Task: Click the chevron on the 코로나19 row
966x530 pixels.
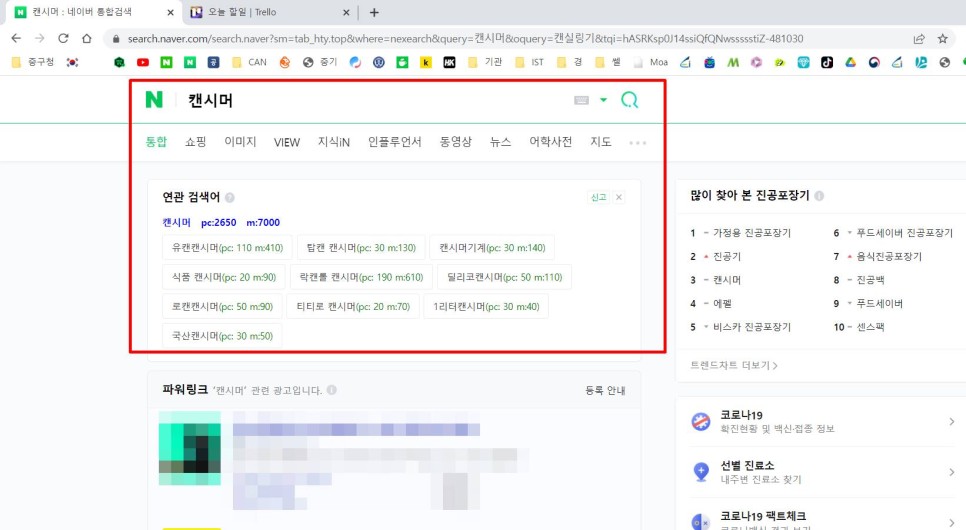Action: [x=952, y=422]
